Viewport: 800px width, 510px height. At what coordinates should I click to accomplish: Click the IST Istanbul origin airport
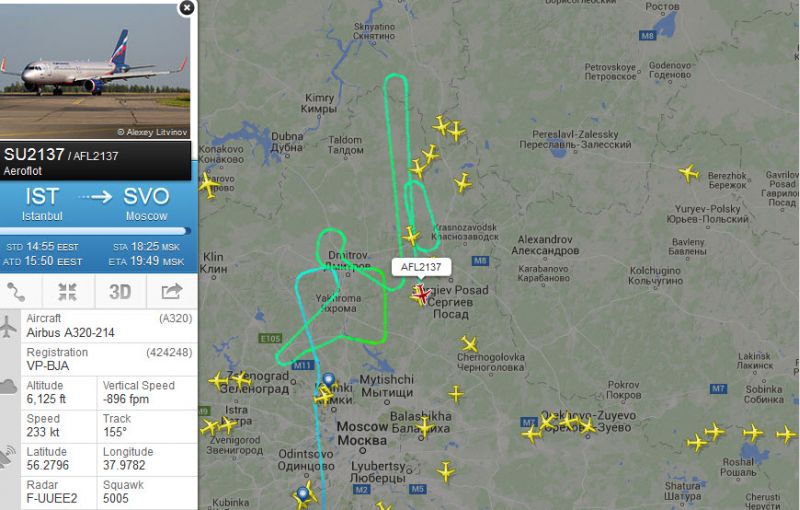pyautogui.click(x=42, y=203)
